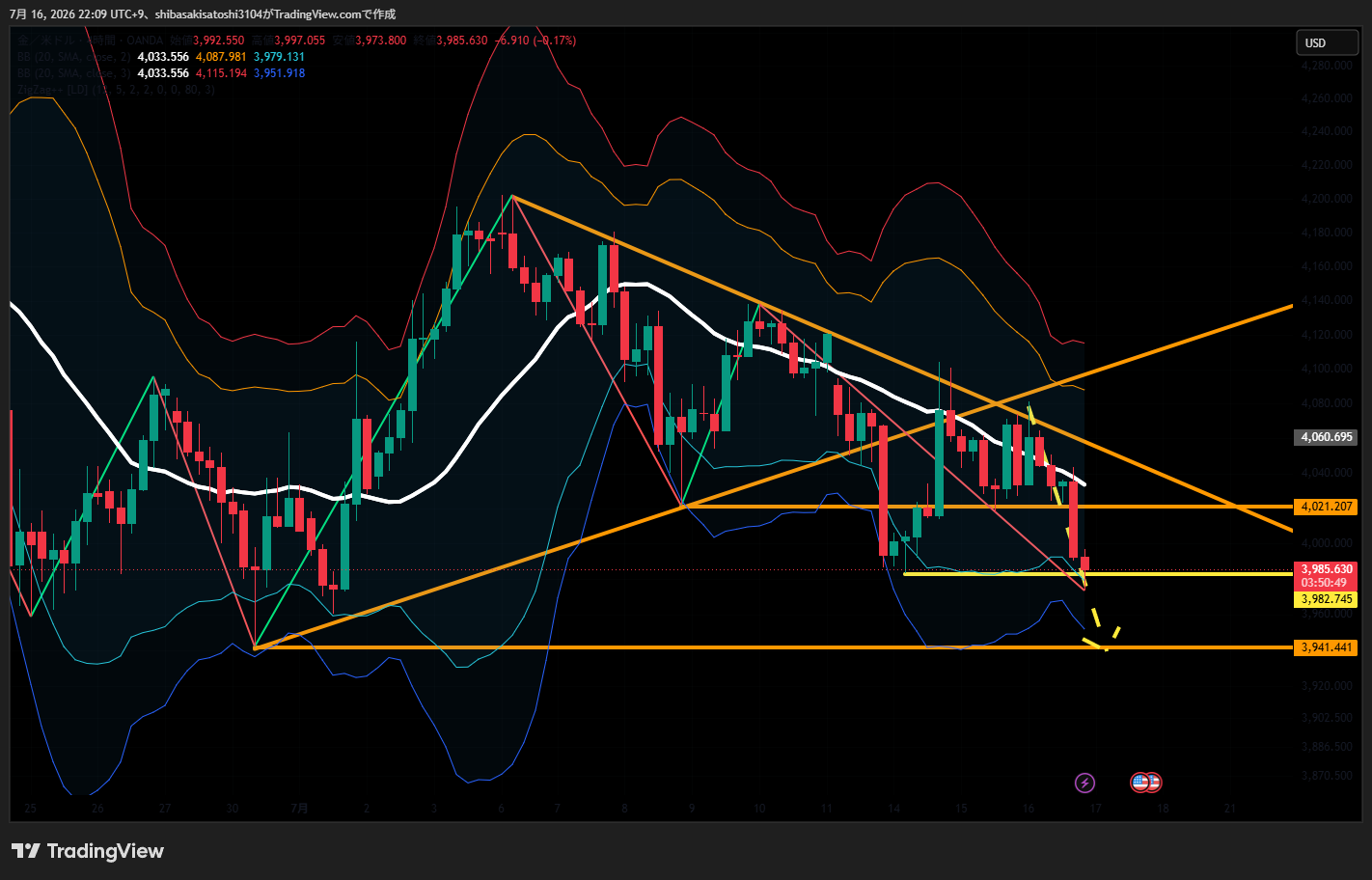Image resolution: width=1372 pixels, height=880 pixels.
Task: Click the 4,200.000 price axis tick
Action: click(1327, 199)
